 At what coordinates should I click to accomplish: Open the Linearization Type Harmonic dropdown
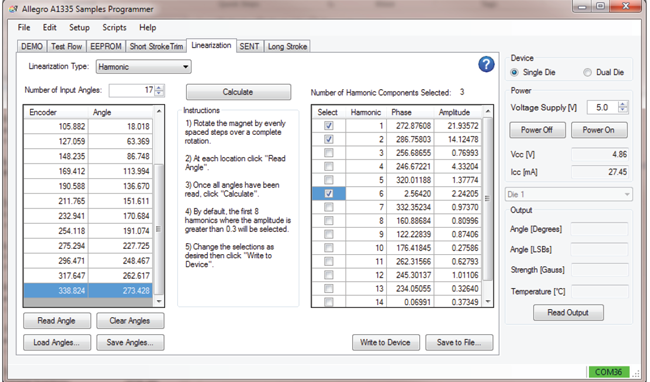[x=143, y=67]
